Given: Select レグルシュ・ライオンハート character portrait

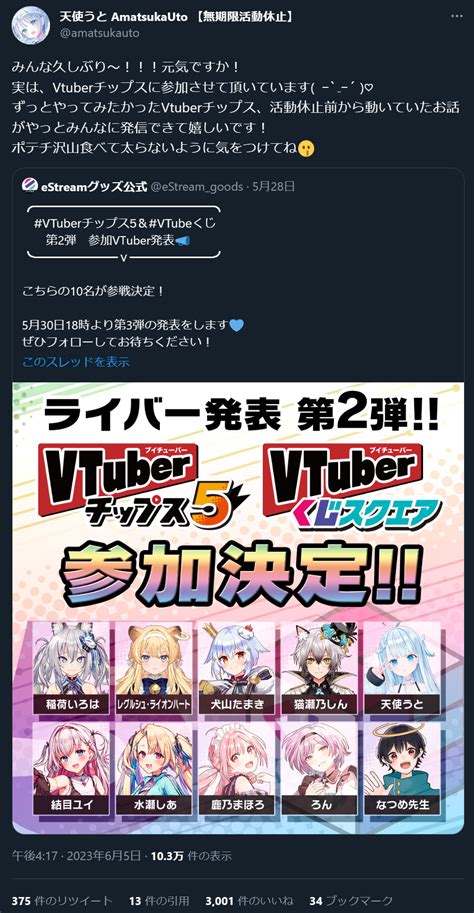Looking at the screenshot, I should point(154,668).
